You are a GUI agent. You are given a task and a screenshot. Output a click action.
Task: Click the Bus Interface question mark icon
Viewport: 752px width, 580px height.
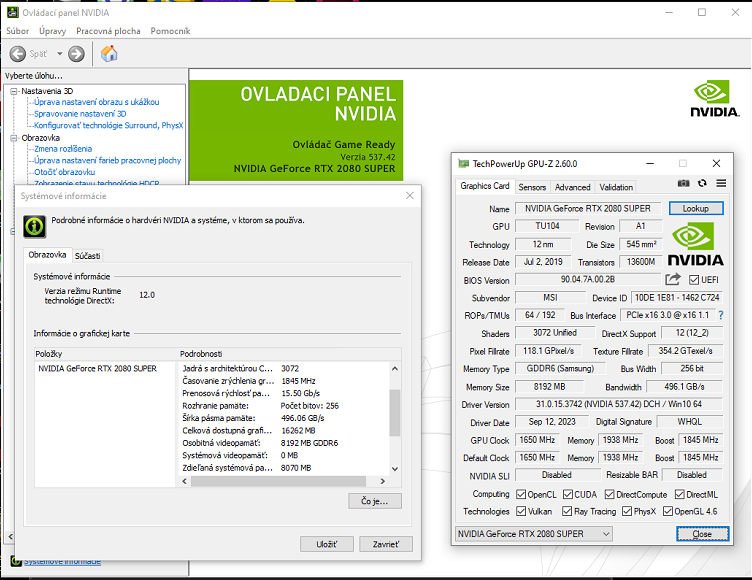pos(721,315)
